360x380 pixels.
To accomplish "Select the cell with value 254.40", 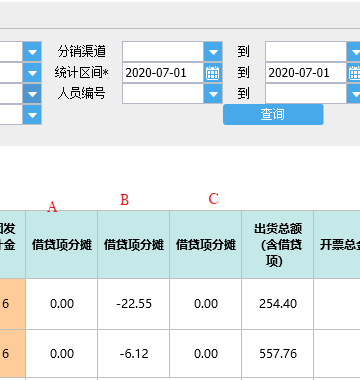I will click(278, 304).
